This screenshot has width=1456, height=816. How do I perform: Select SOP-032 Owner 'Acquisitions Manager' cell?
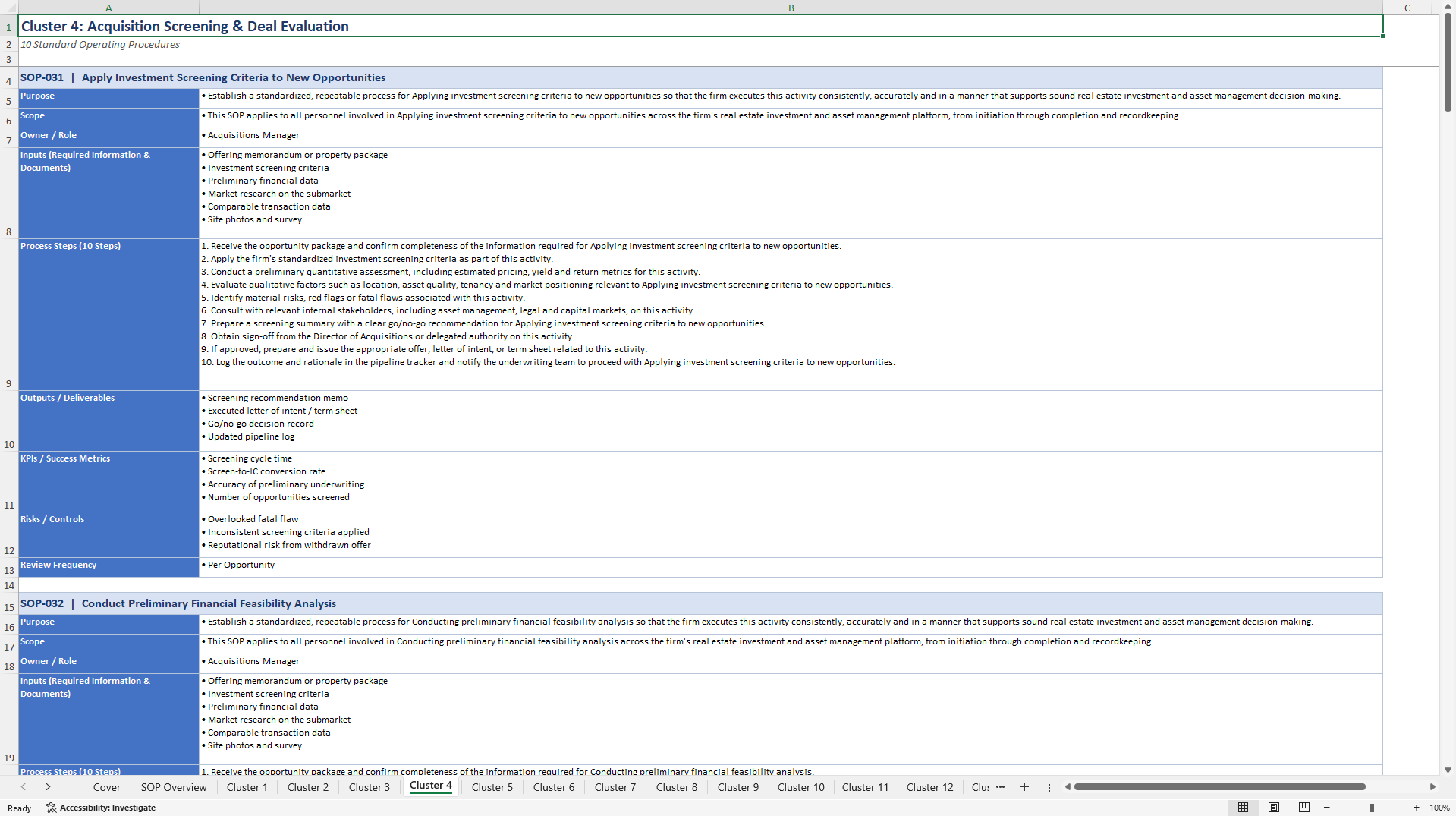[791, 664]
